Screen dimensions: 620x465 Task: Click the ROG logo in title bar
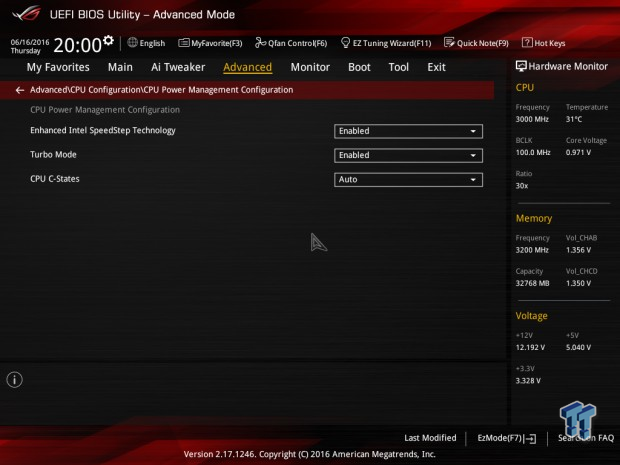click(x=27, y=13)
